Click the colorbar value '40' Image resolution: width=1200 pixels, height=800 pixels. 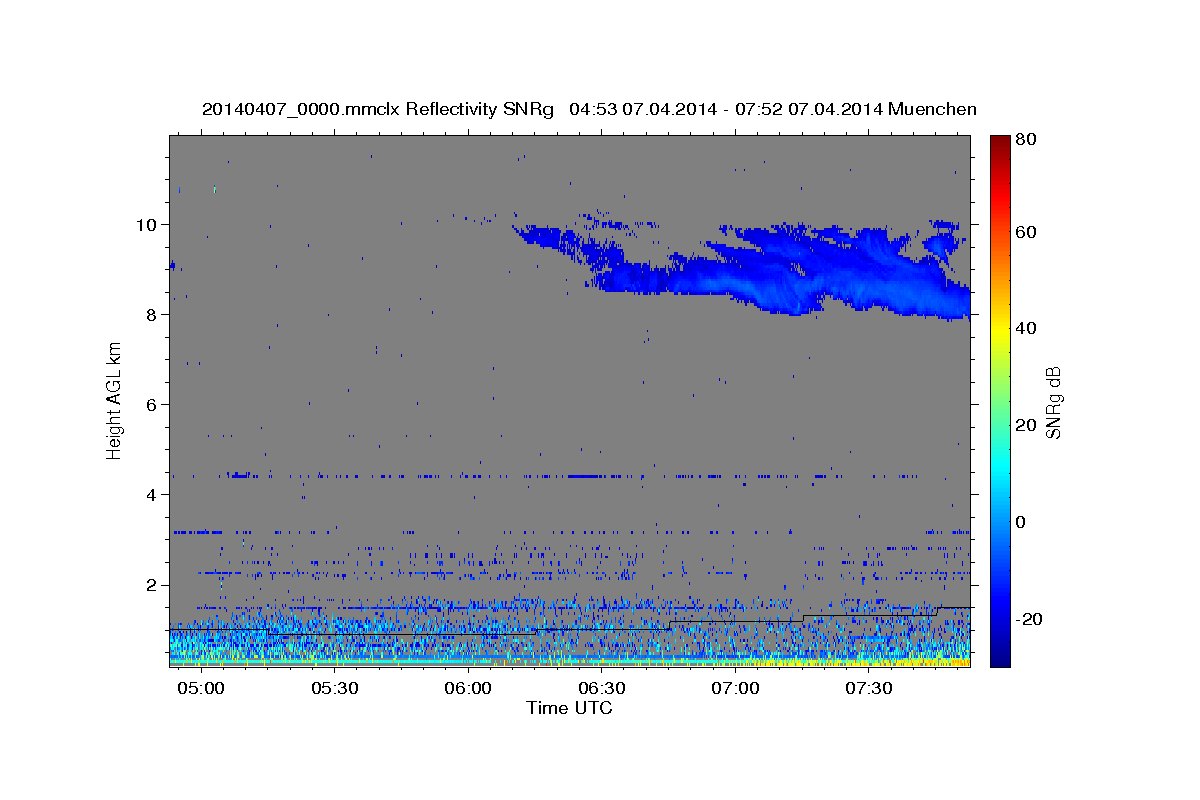coord(1025,328)
